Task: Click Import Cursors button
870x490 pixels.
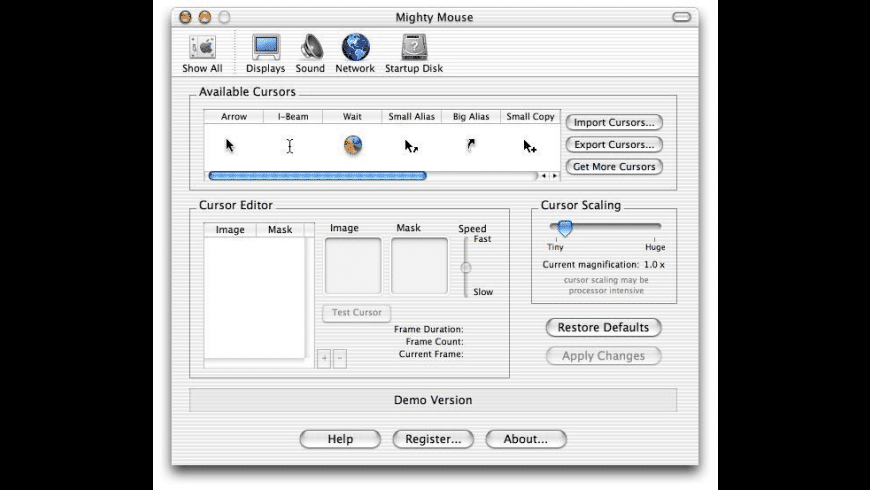Action: pos(614,122)
